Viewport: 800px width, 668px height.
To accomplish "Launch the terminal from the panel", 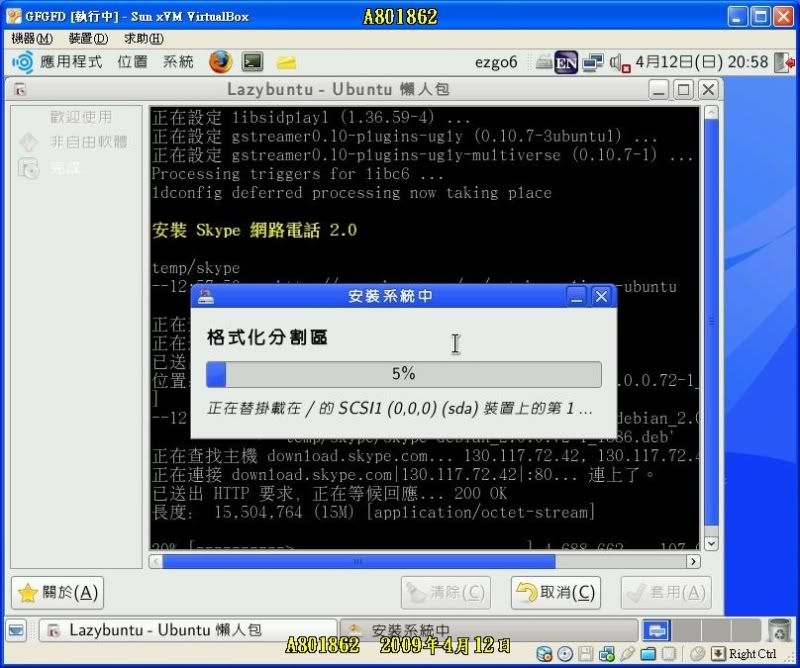I will [253, 62].
